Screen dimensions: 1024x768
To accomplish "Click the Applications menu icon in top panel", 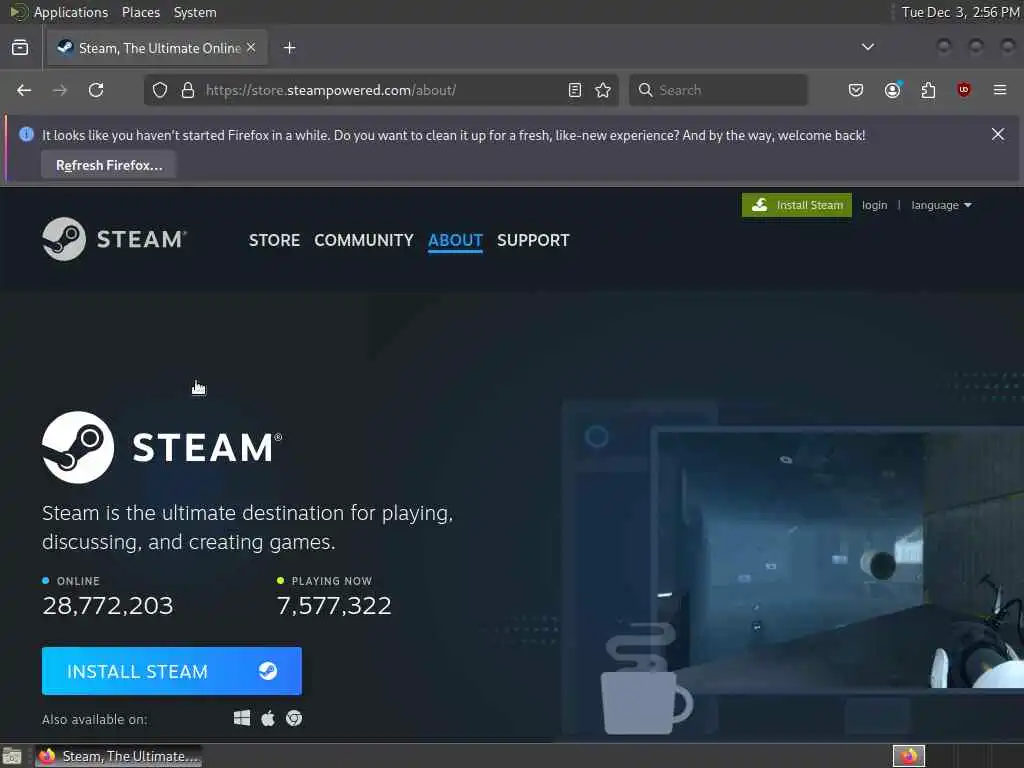I will 18,12.
